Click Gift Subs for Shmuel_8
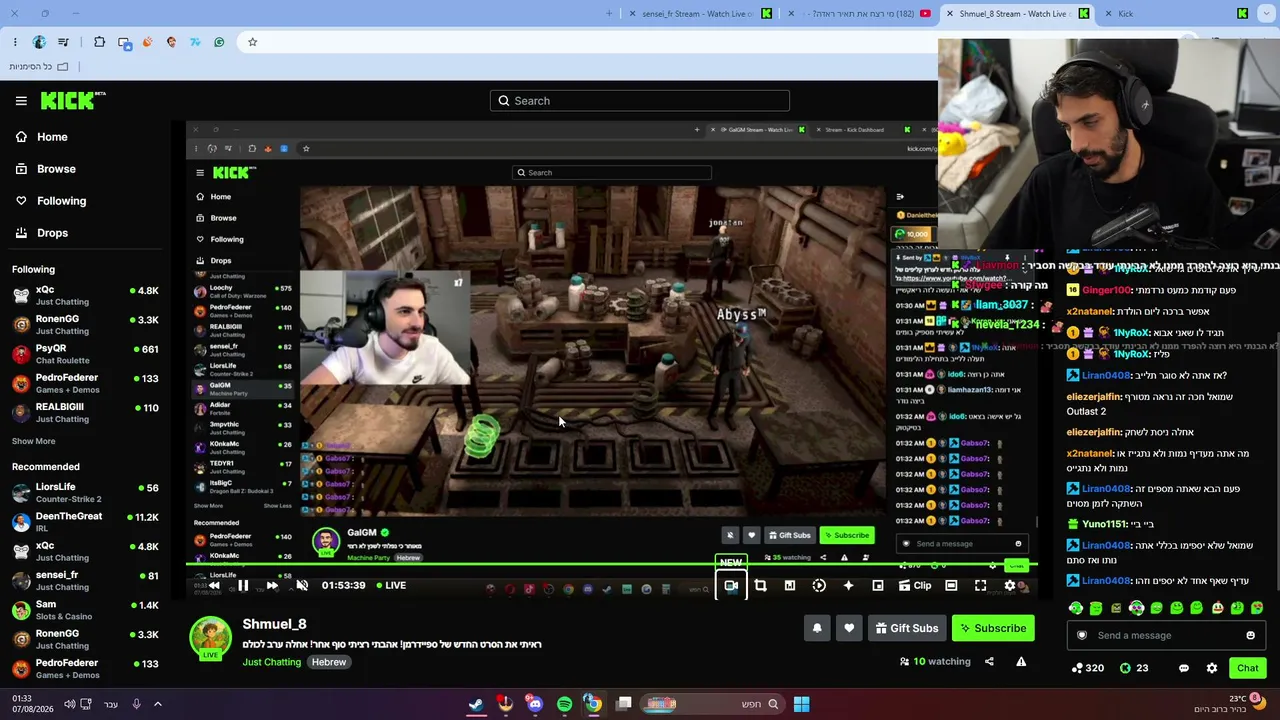Viewport: 1280px width, 720px height. click(907, 629)
